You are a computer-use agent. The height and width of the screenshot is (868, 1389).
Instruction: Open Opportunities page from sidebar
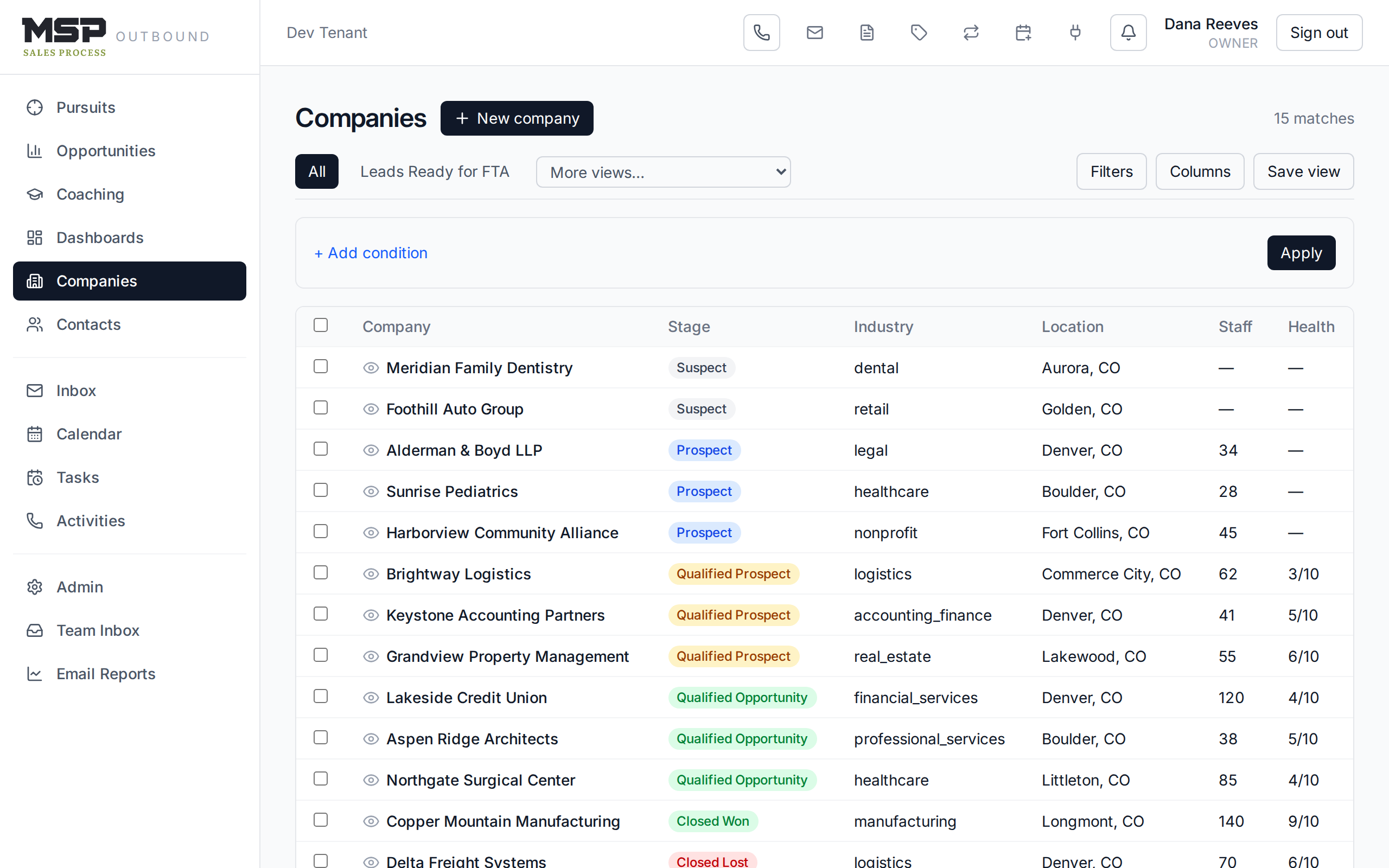(x=130, y=151)
